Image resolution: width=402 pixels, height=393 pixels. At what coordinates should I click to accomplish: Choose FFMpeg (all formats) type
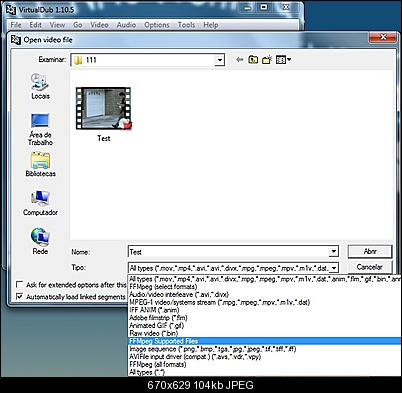point(265,364)
